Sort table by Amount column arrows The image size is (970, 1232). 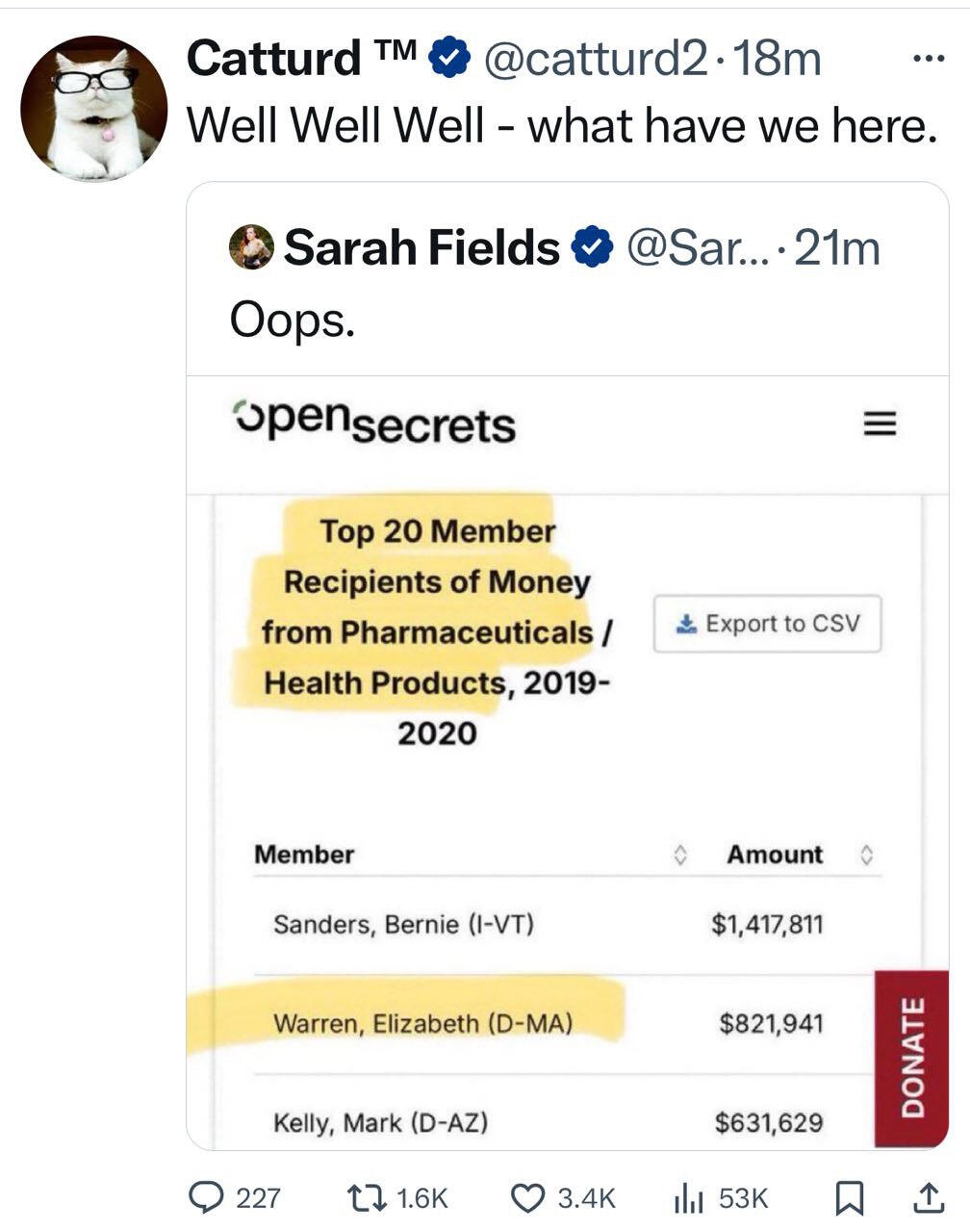click(x=865, y=855)
